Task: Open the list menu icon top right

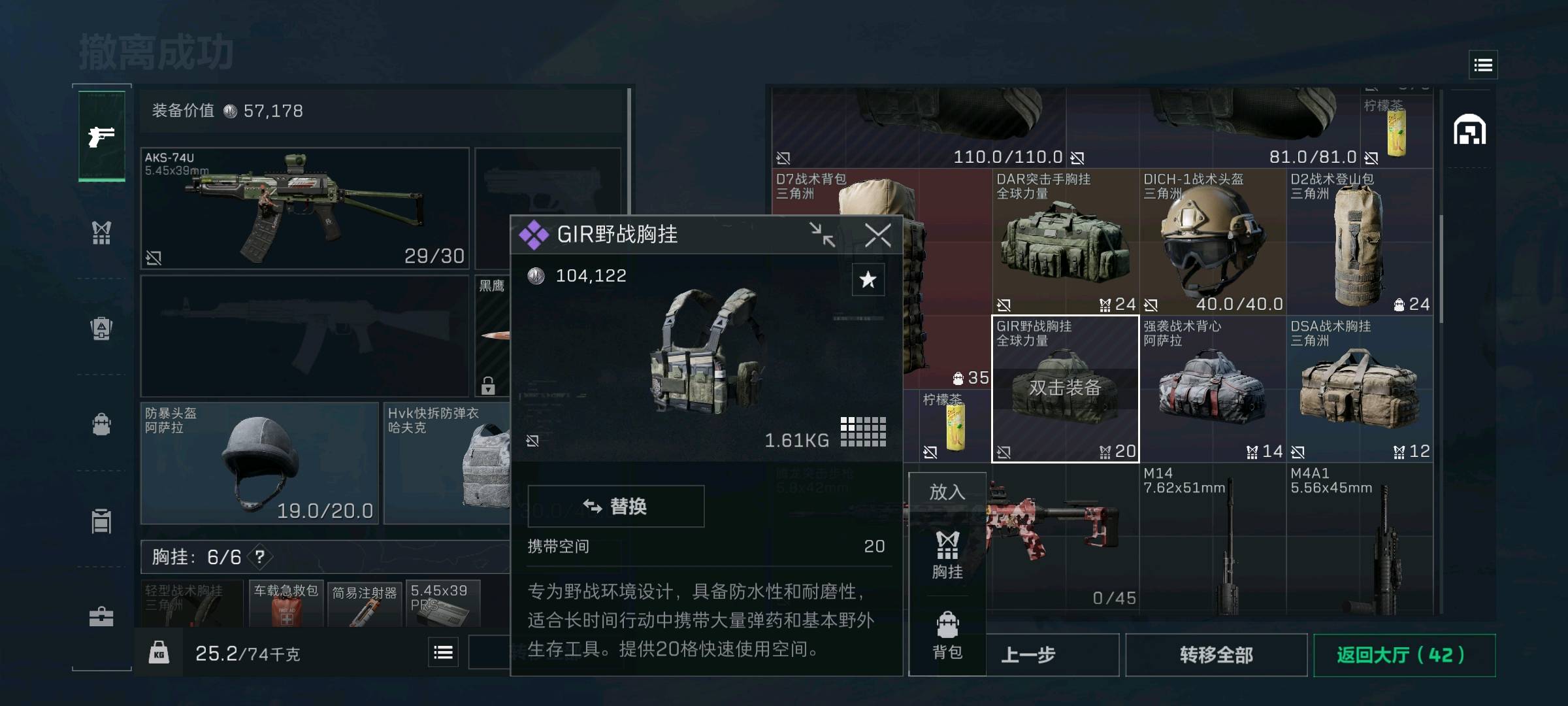Action: 1483,65
